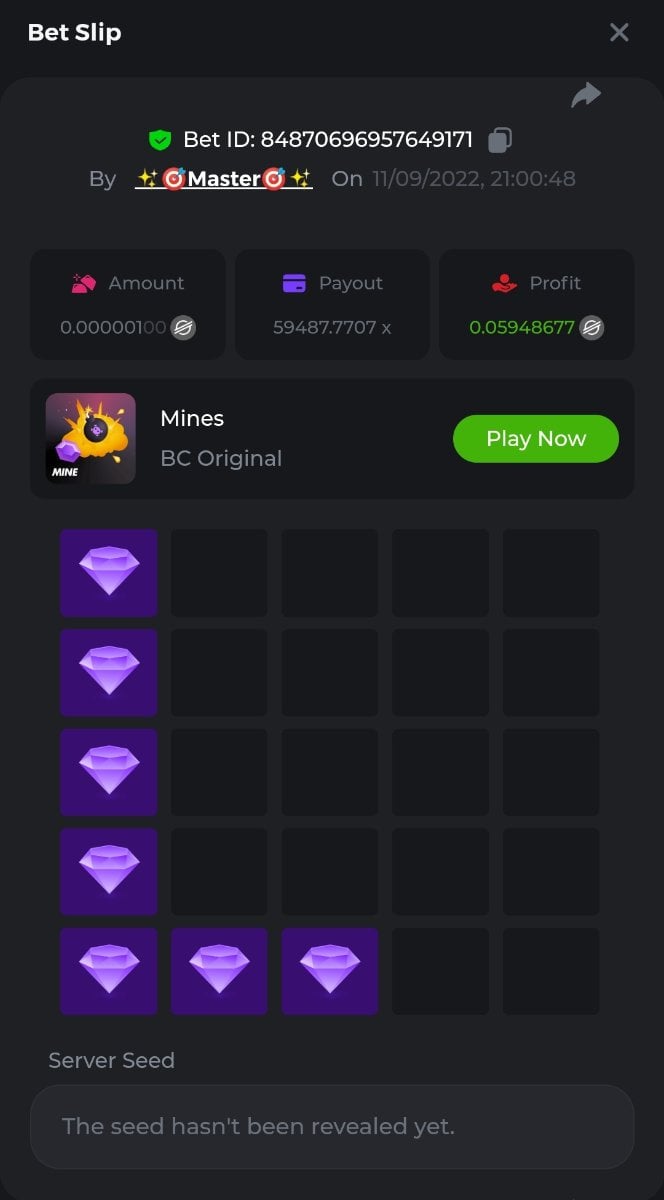Viewport: 664px width, 1200px height.
Task: Select the second-row first-column diamond tile
Action: [x=109, y=673]
